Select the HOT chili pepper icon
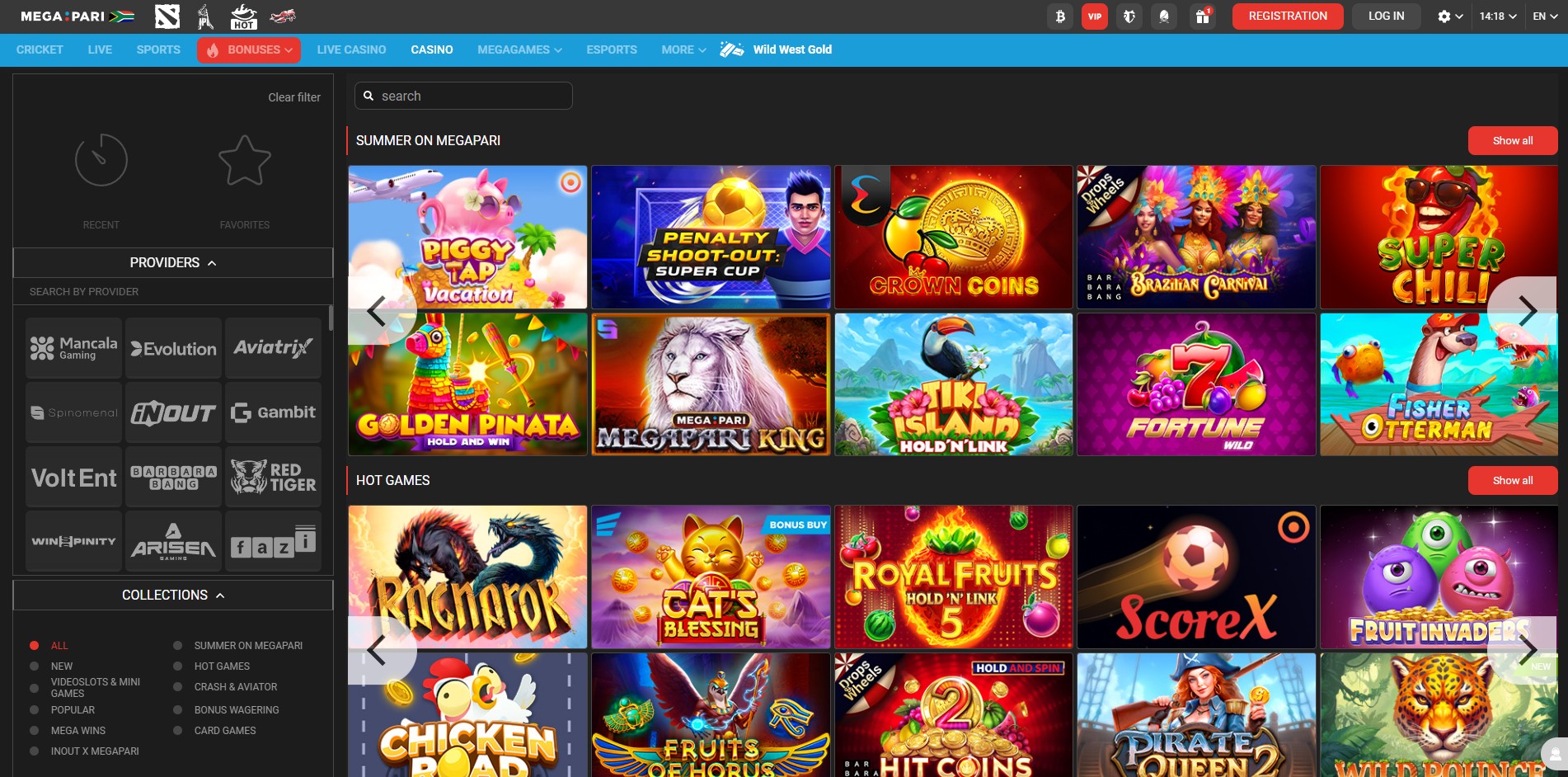Viewport: 1568px width, 777px height. click(244, 16)
